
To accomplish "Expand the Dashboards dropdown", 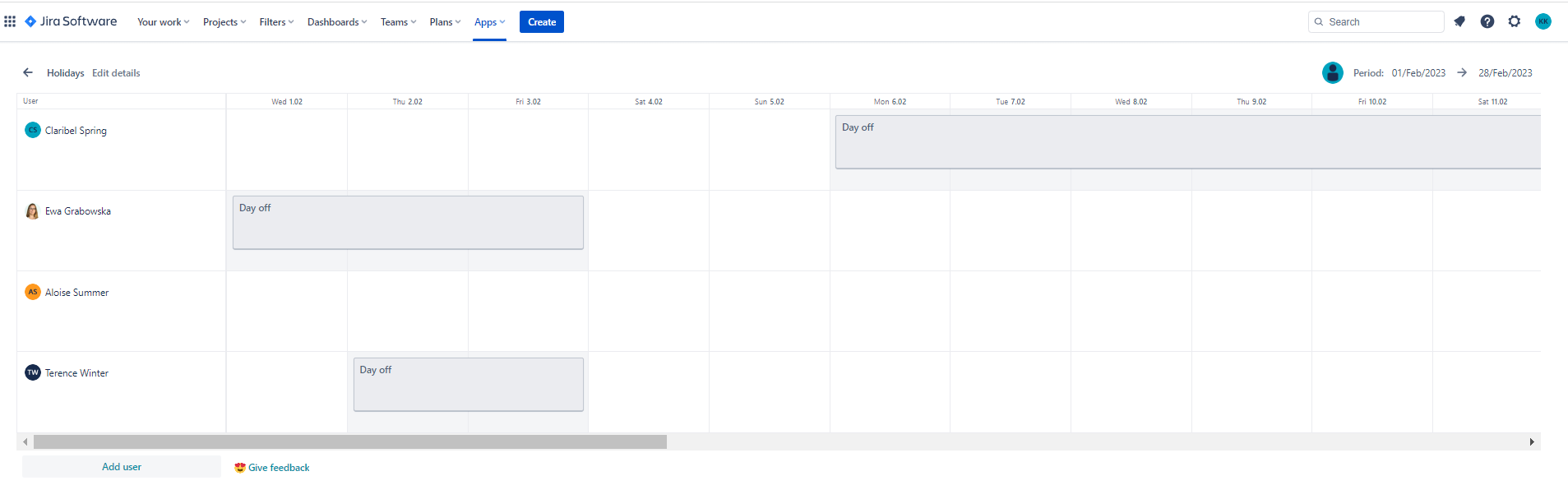I will pos(337,22).
